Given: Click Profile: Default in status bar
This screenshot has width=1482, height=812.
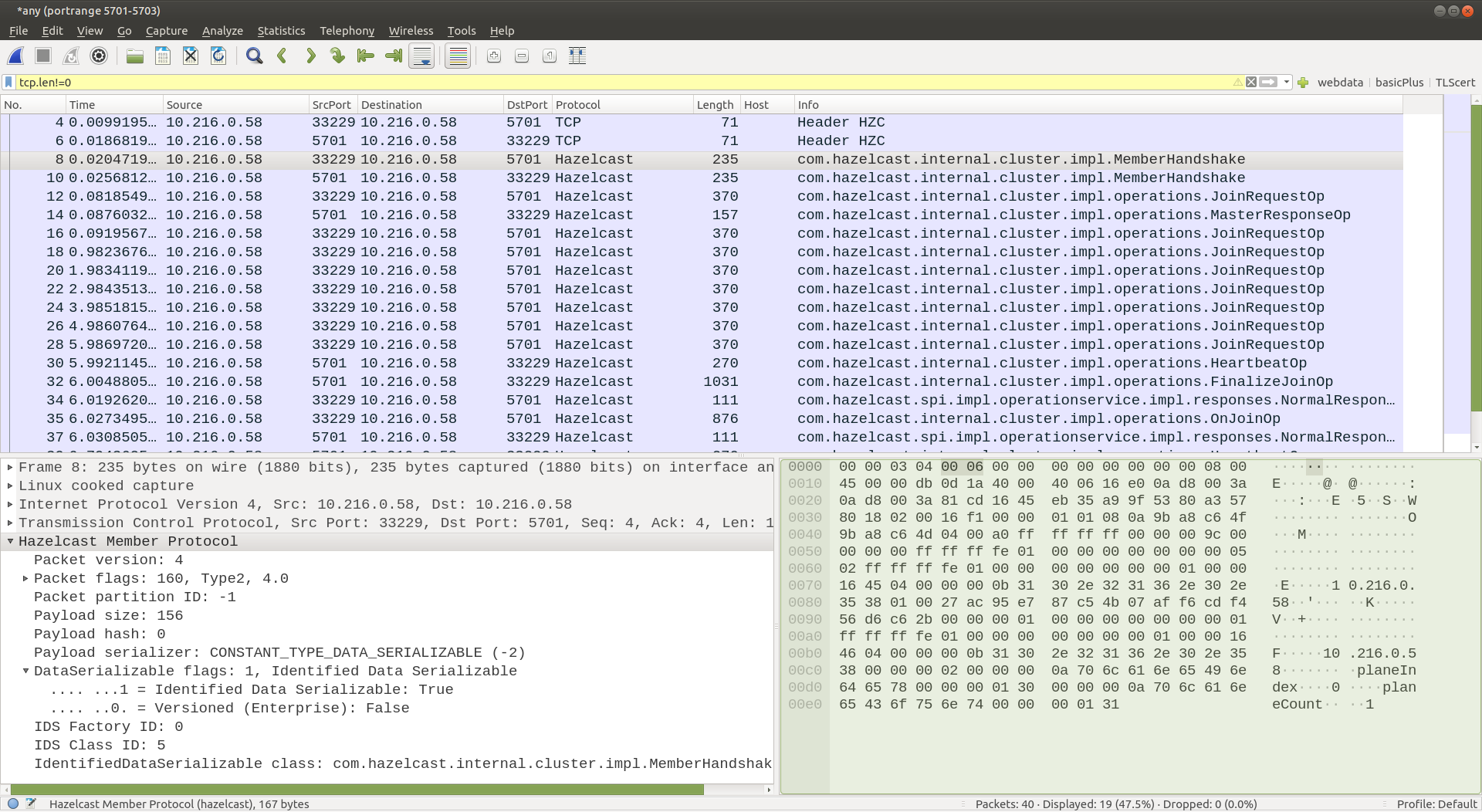Looking at the screenshot, I should pos(1436,804).
